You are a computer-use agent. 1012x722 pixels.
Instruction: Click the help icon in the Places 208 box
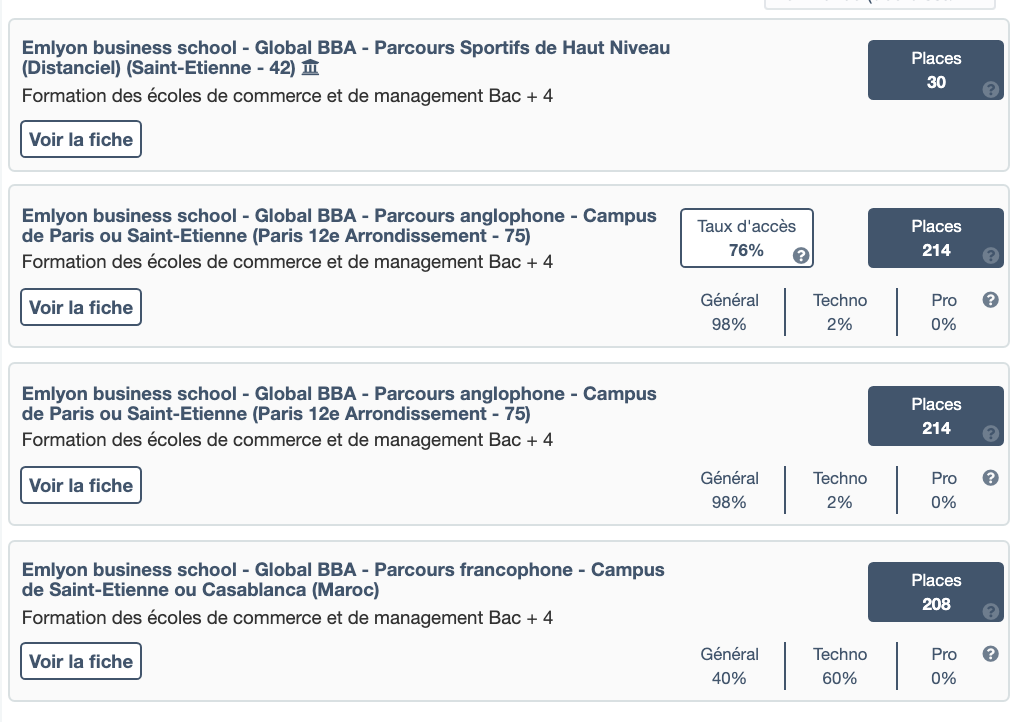click(990, 611)
